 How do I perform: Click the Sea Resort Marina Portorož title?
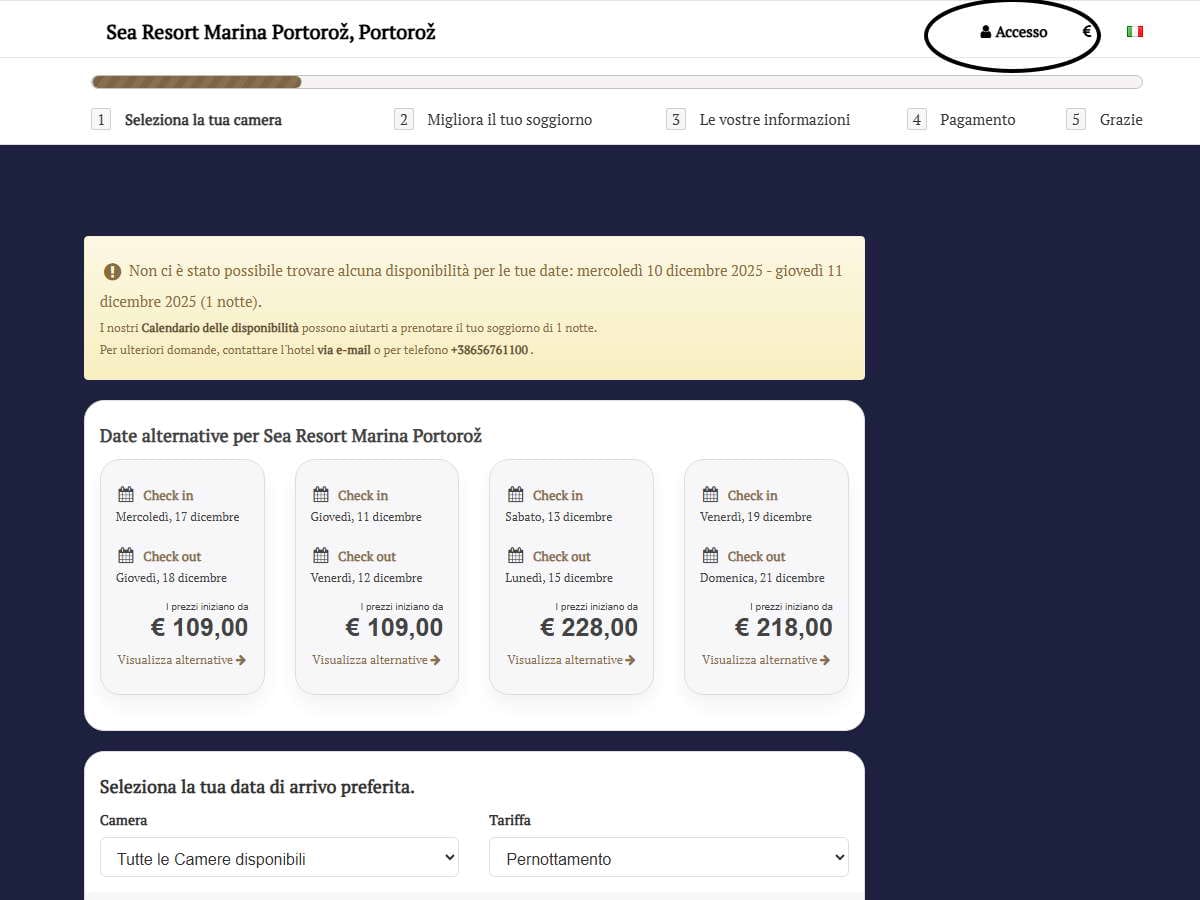[271, 32]
